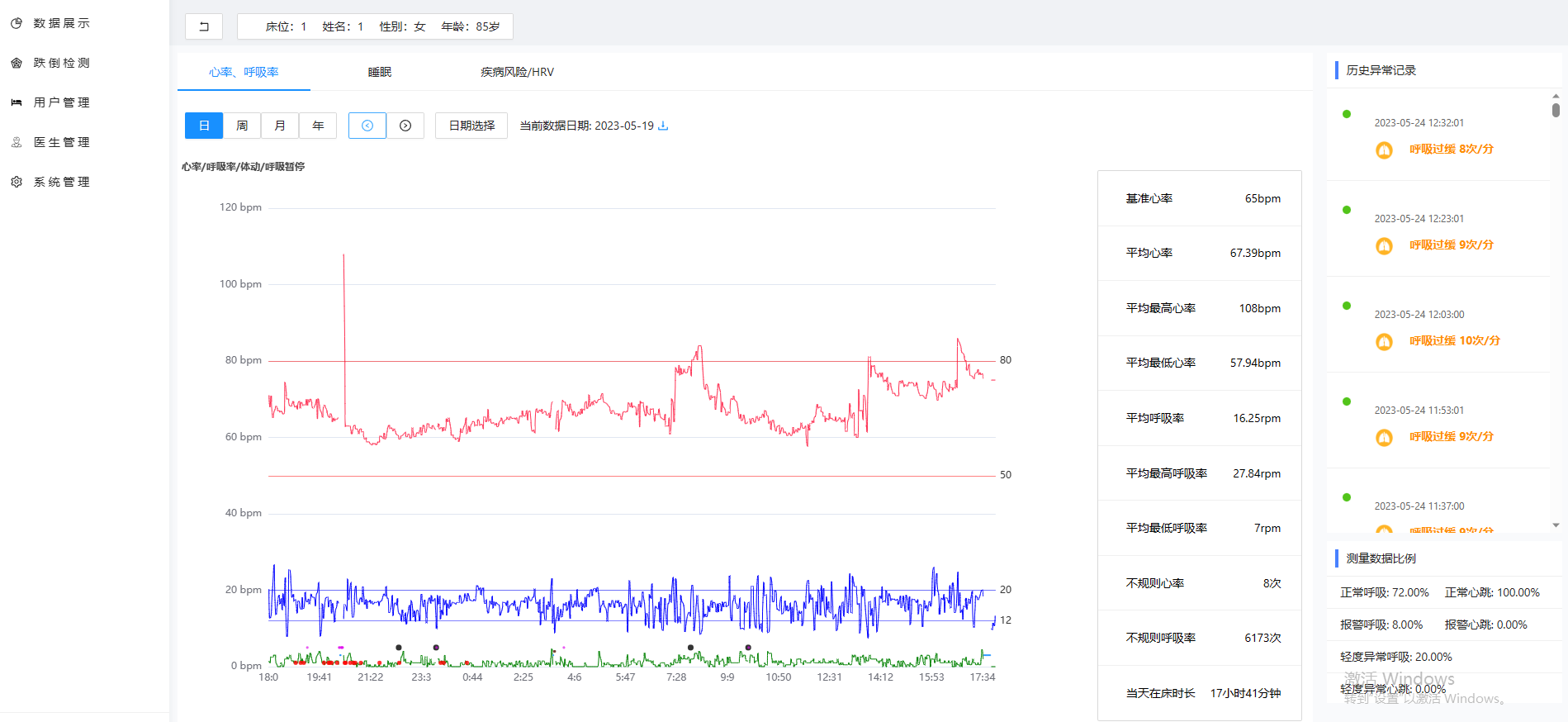The width and height of the screenshot is (1568, 722).
Task: Download data using the export icon
Action: pyautogui.click(x=663, y=126)
